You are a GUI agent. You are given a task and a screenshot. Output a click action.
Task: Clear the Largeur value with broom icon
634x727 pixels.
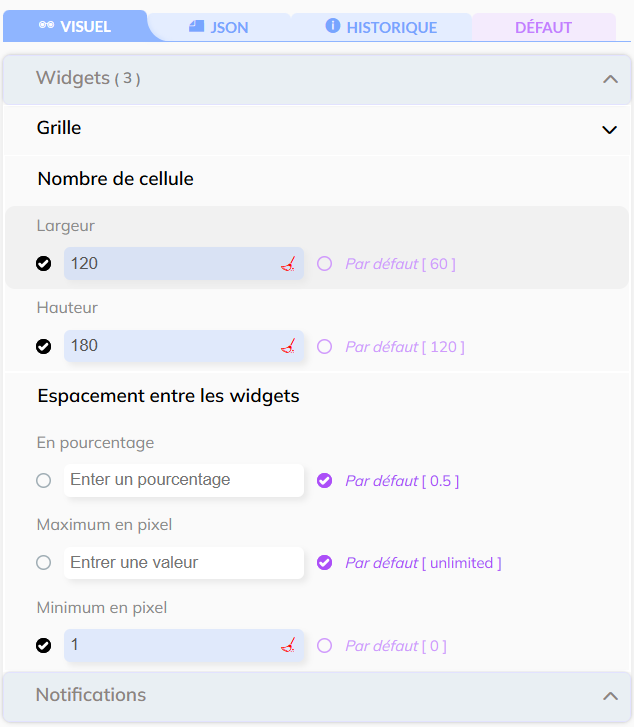tap(288, 264)
